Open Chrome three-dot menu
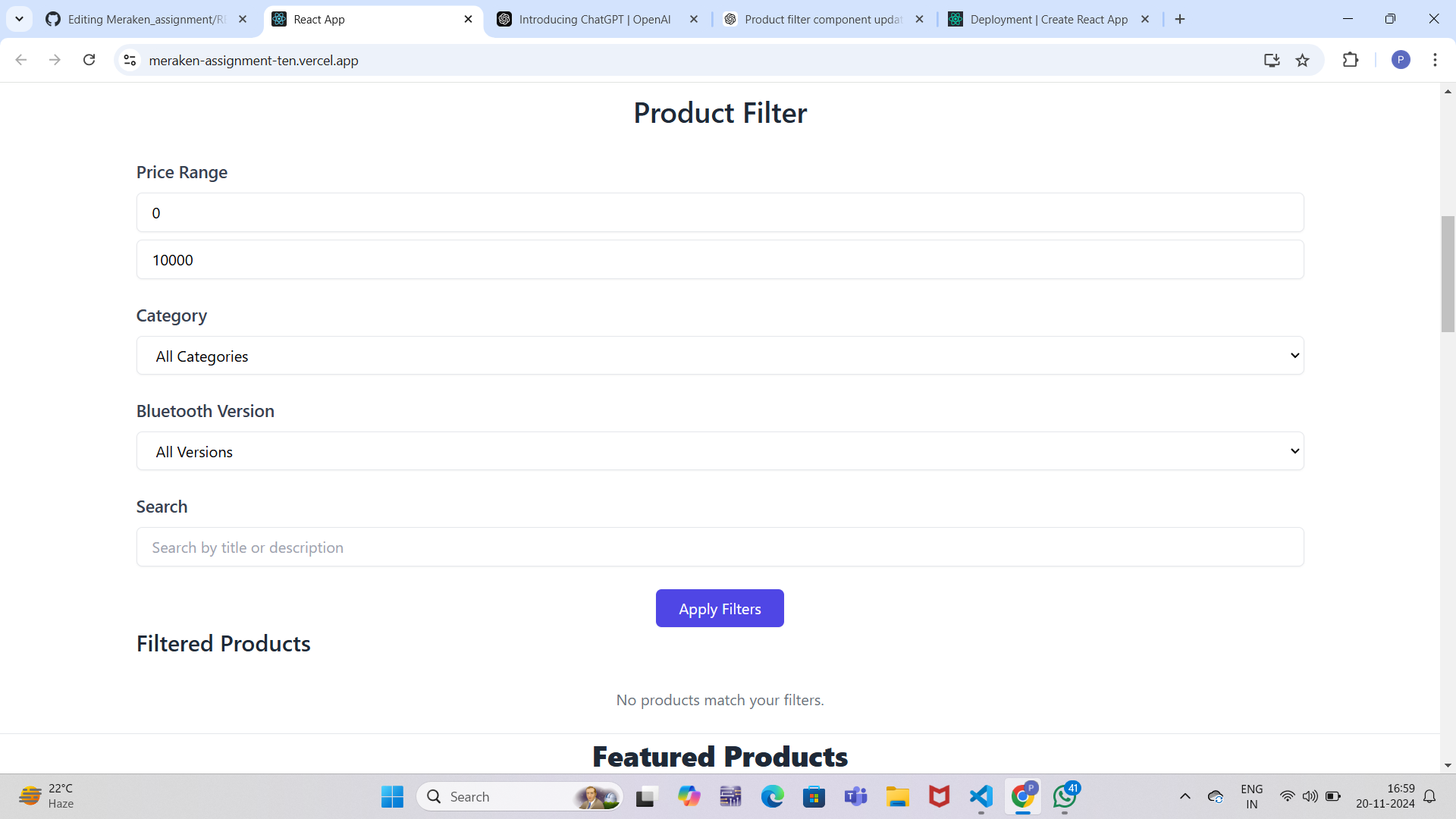The height and width of the screenshot is (819, 1456). [1435, 60]
